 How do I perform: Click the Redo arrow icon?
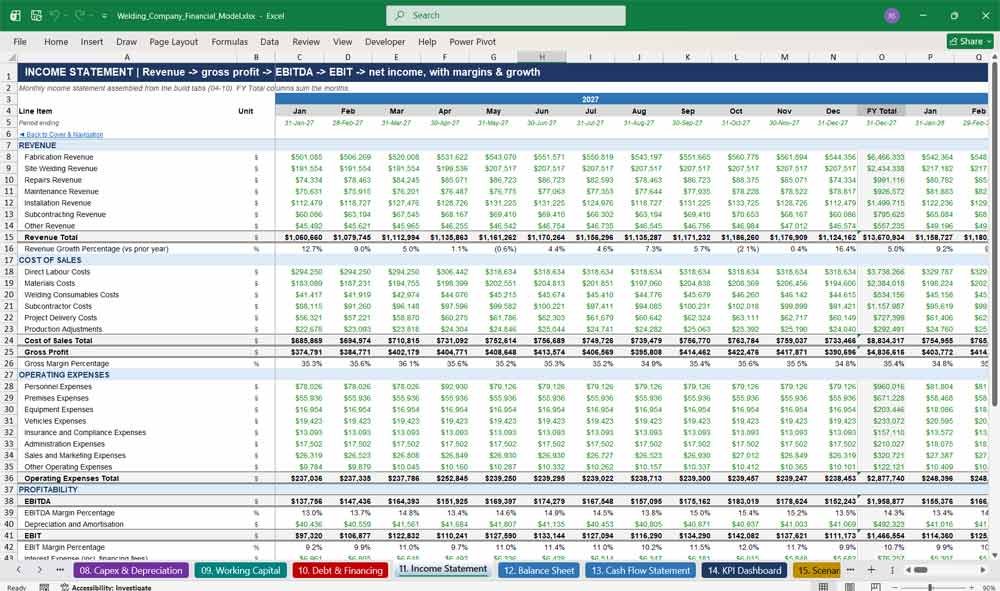(x=80, y=15)
